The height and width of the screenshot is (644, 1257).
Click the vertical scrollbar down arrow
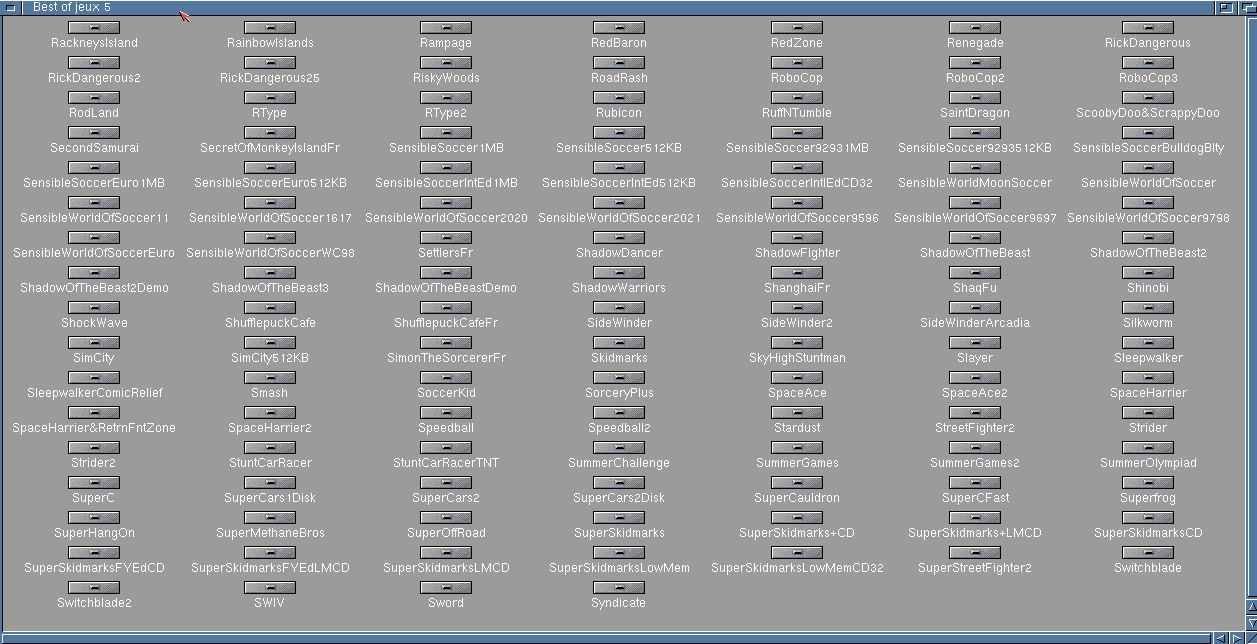[x=1251, y=623]
